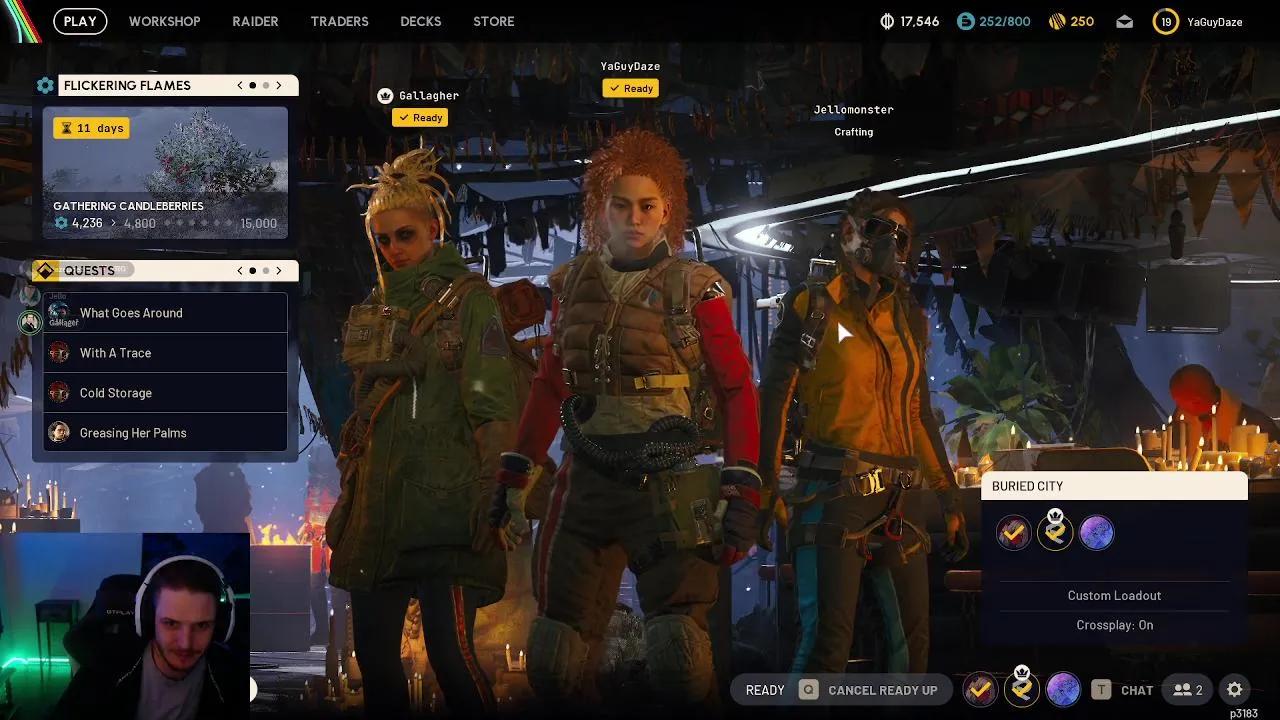Select the YaGuyDaze player name above character
Viewport: 1280px width, 720px height.
pos(630,66)
